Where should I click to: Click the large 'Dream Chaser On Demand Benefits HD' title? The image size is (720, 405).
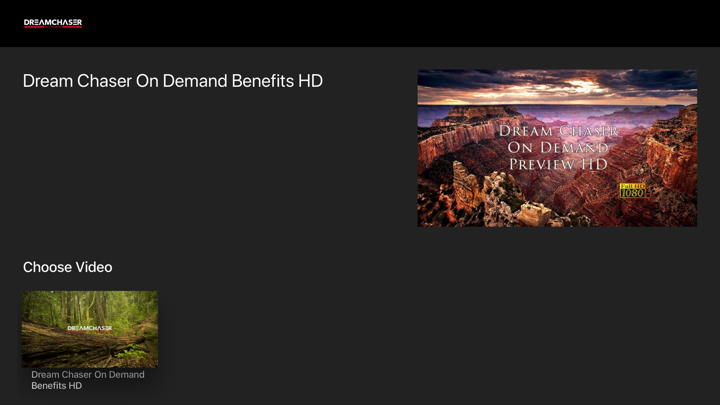click(173, 81)
